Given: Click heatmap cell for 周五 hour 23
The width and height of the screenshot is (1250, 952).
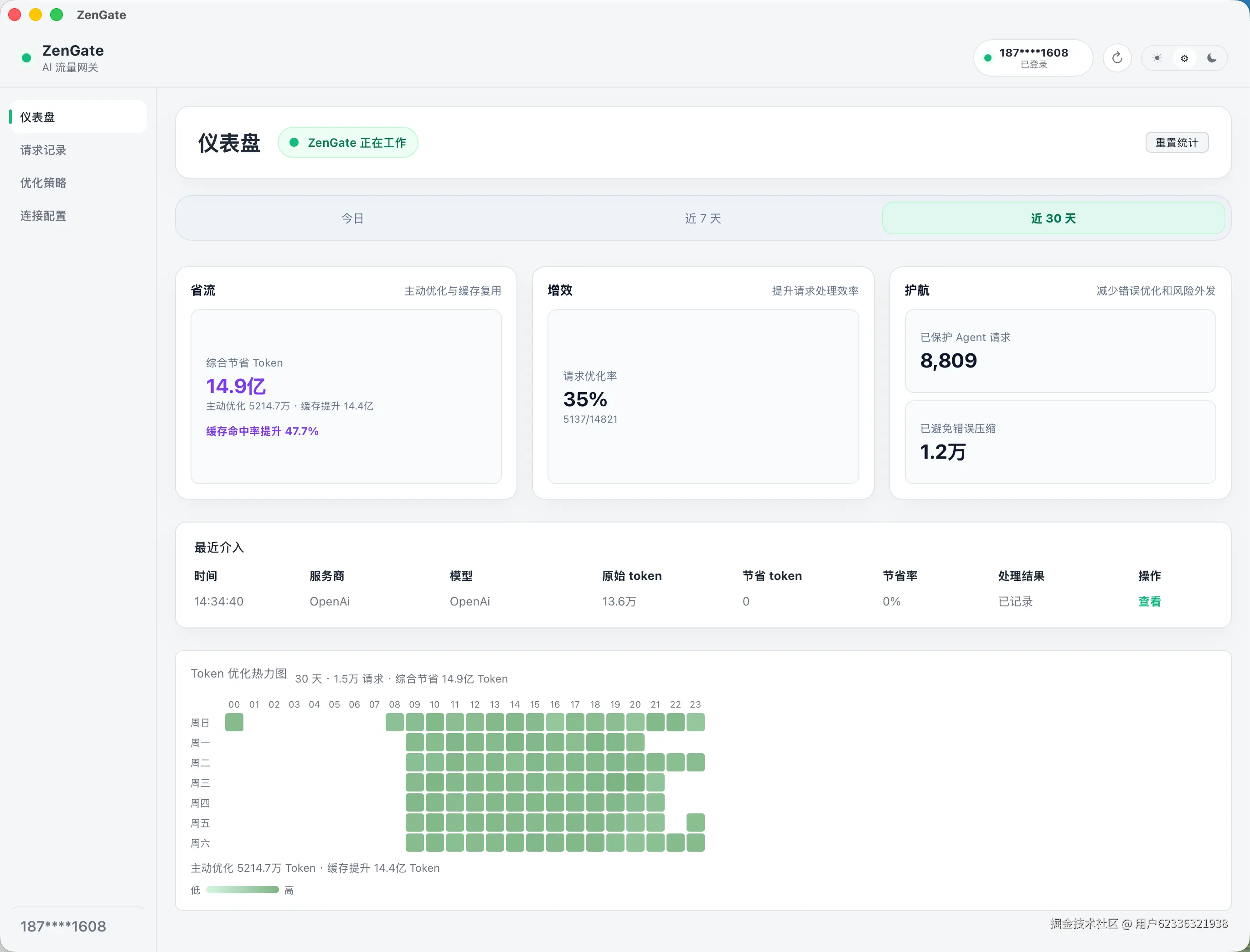Looking at the screenshot, I should (695, 822).
